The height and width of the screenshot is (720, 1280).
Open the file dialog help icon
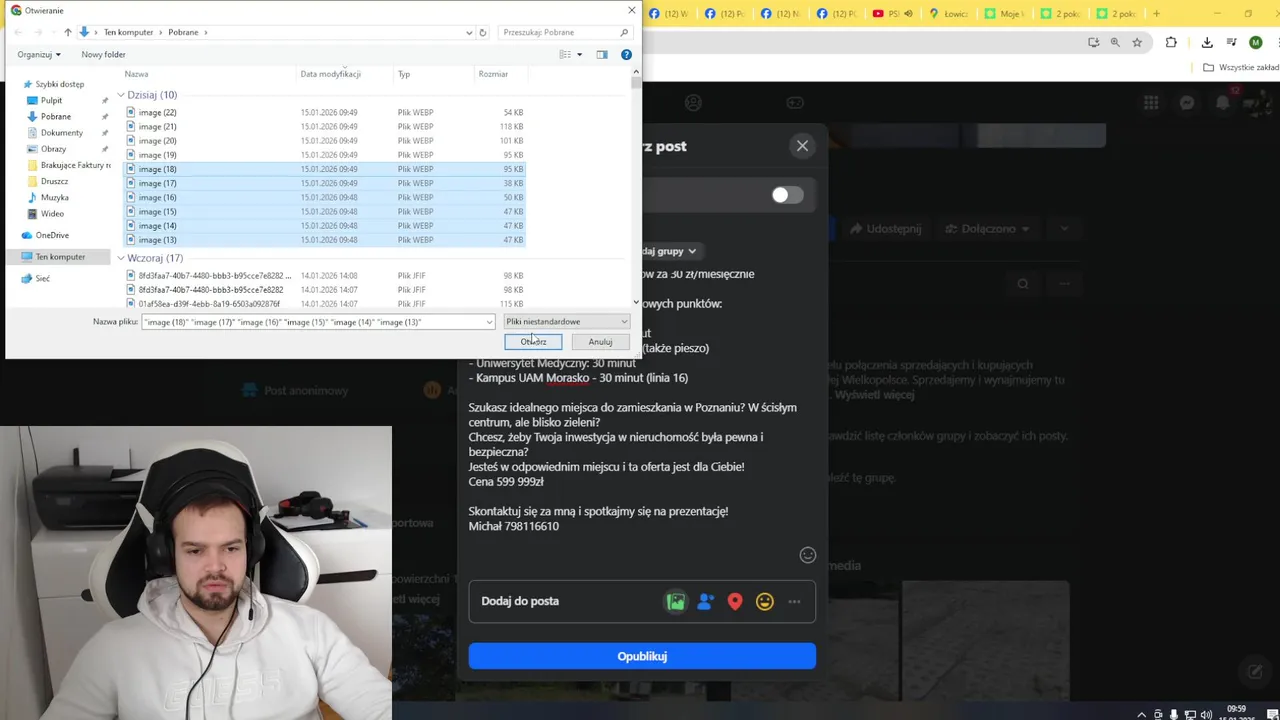(x=626, y=54)
